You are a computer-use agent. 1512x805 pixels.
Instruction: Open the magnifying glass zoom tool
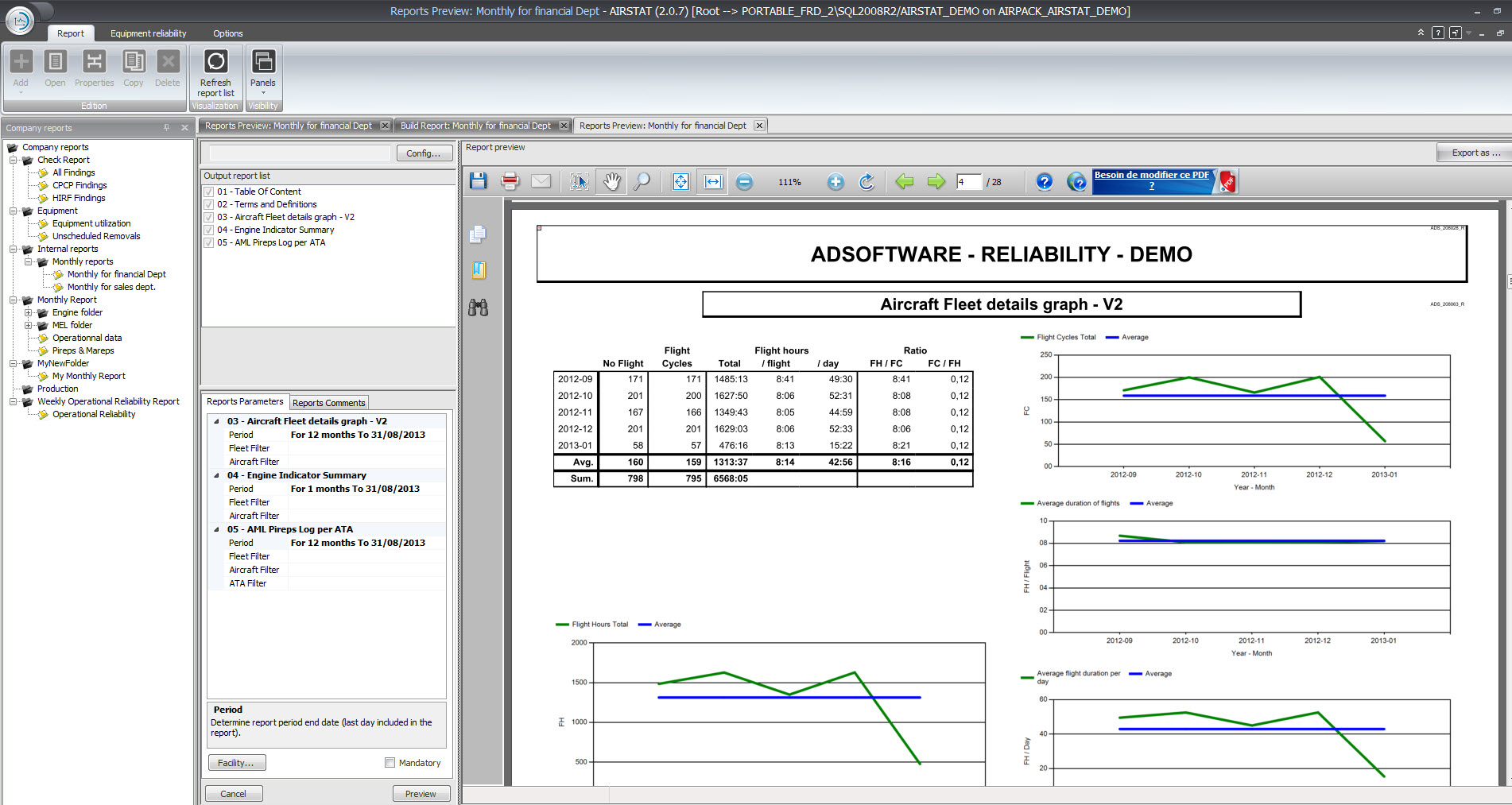[642, 182]
